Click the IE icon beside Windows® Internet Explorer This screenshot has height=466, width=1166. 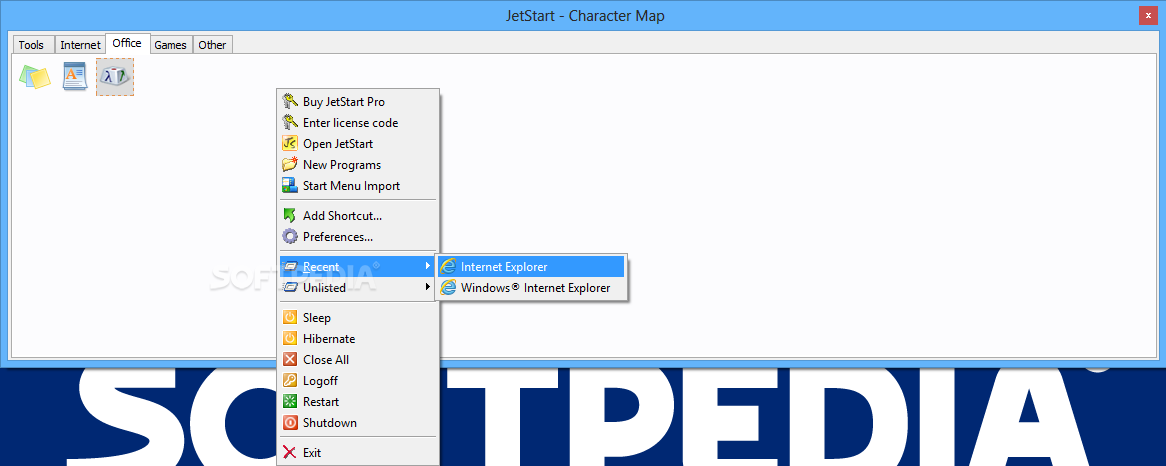(x=448, y=288)
